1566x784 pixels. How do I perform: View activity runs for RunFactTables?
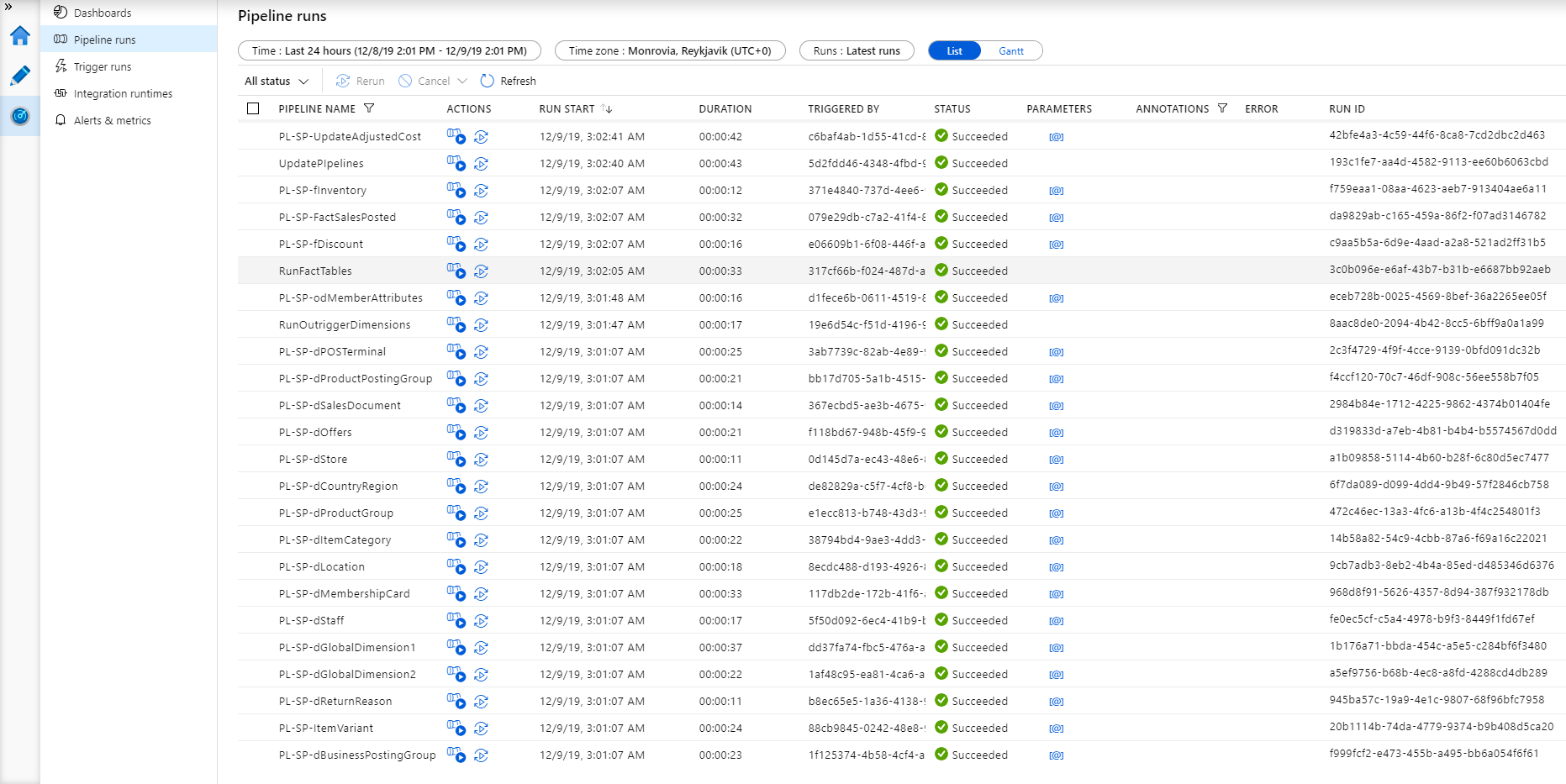click(456, 271)
